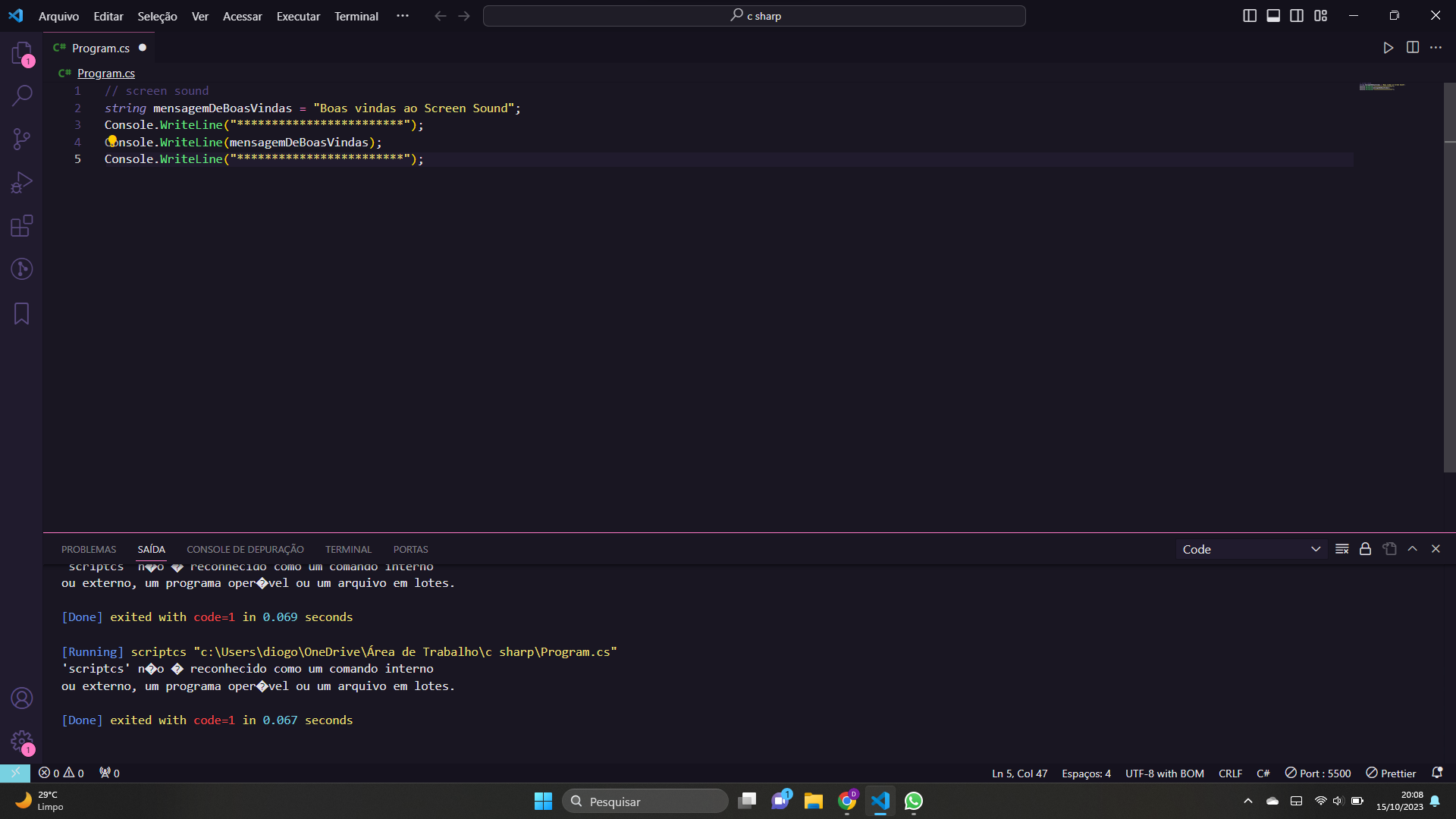Go back in navigation history
Image resolution: width=1456 pixels, height=819 pixels.
(x=440, y=16)
